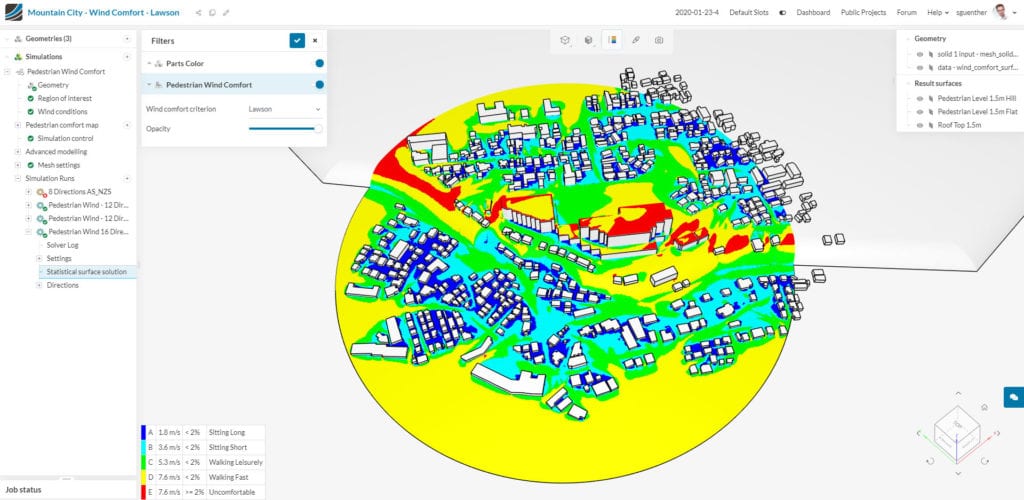Viewport: 1024px width, 500px height.
Task: Take a screenshot with the camera icon
Action: click(x=659, y=40)
